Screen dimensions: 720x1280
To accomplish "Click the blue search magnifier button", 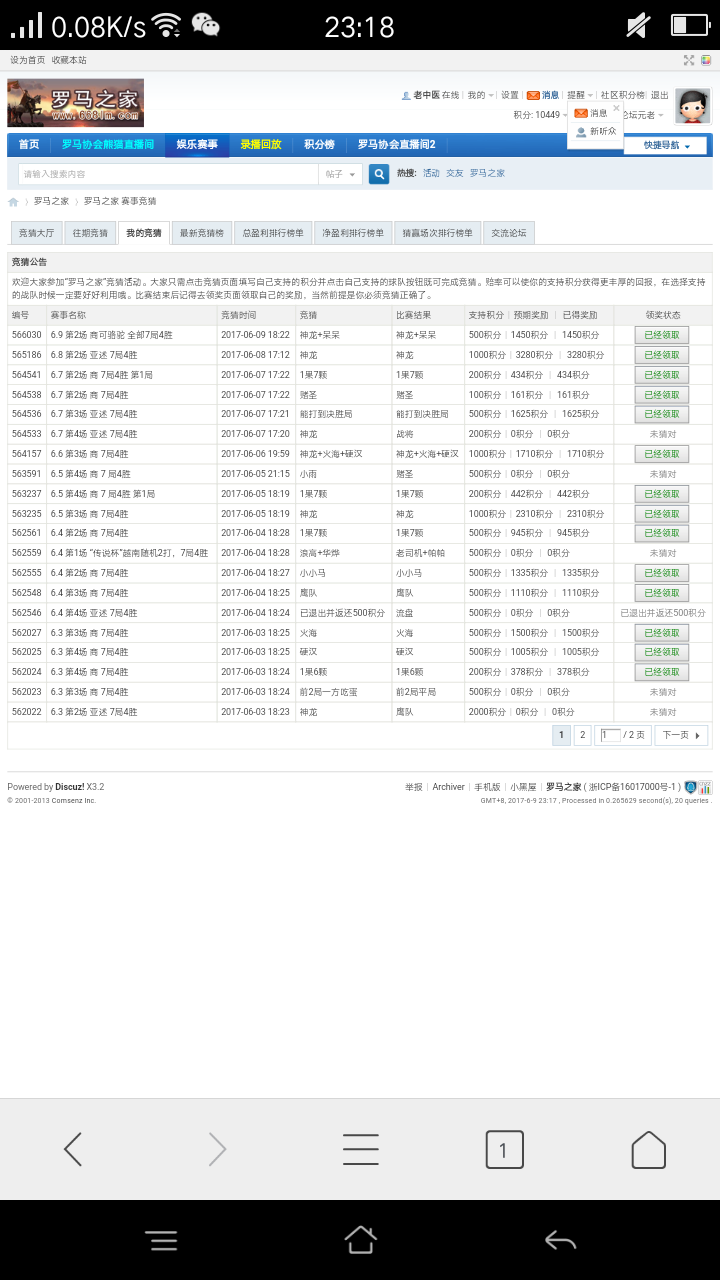I will pos(379,174).
